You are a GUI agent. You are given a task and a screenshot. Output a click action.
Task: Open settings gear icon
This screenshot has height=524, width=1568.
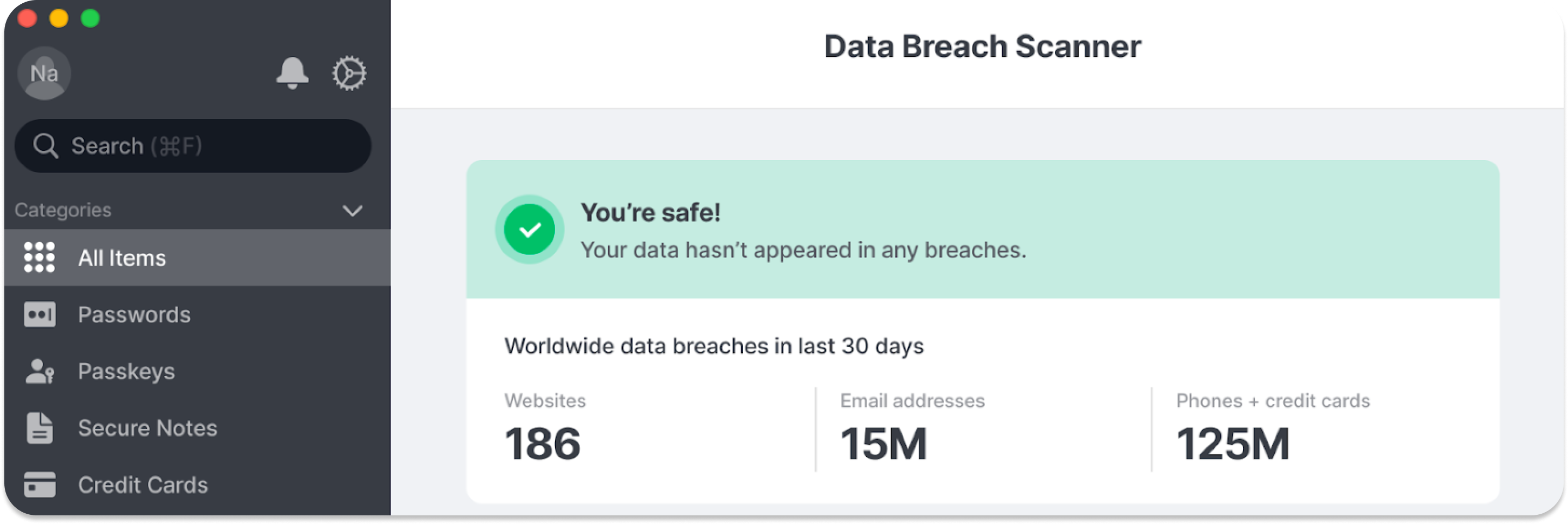click(x=349, y=73)
